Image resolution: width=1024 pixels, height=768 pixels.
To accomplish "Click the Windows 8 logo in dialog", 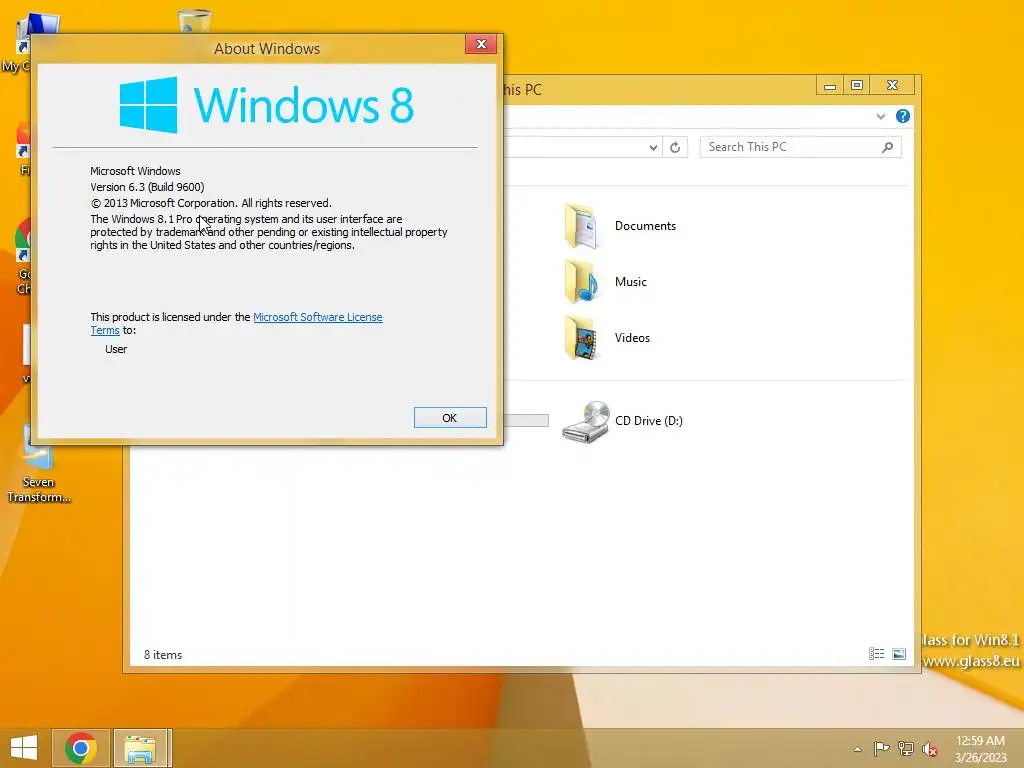I will [266, 104].
